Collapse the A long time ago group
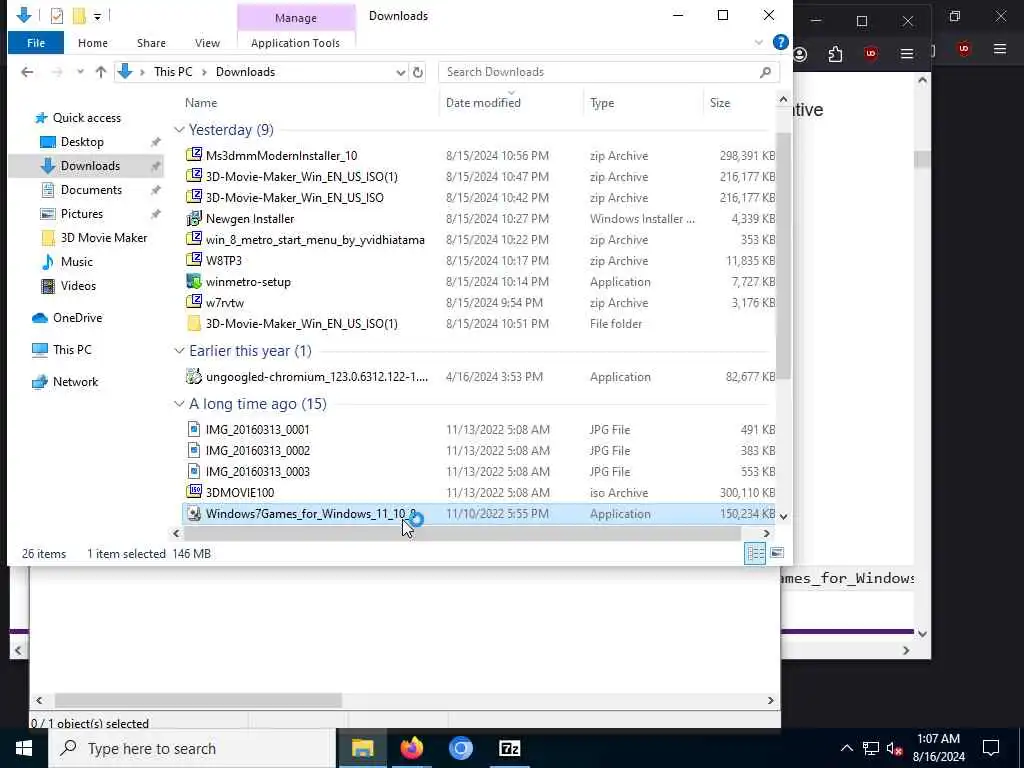The width and height of the screenshot is (1024, 768). point(179,404)
